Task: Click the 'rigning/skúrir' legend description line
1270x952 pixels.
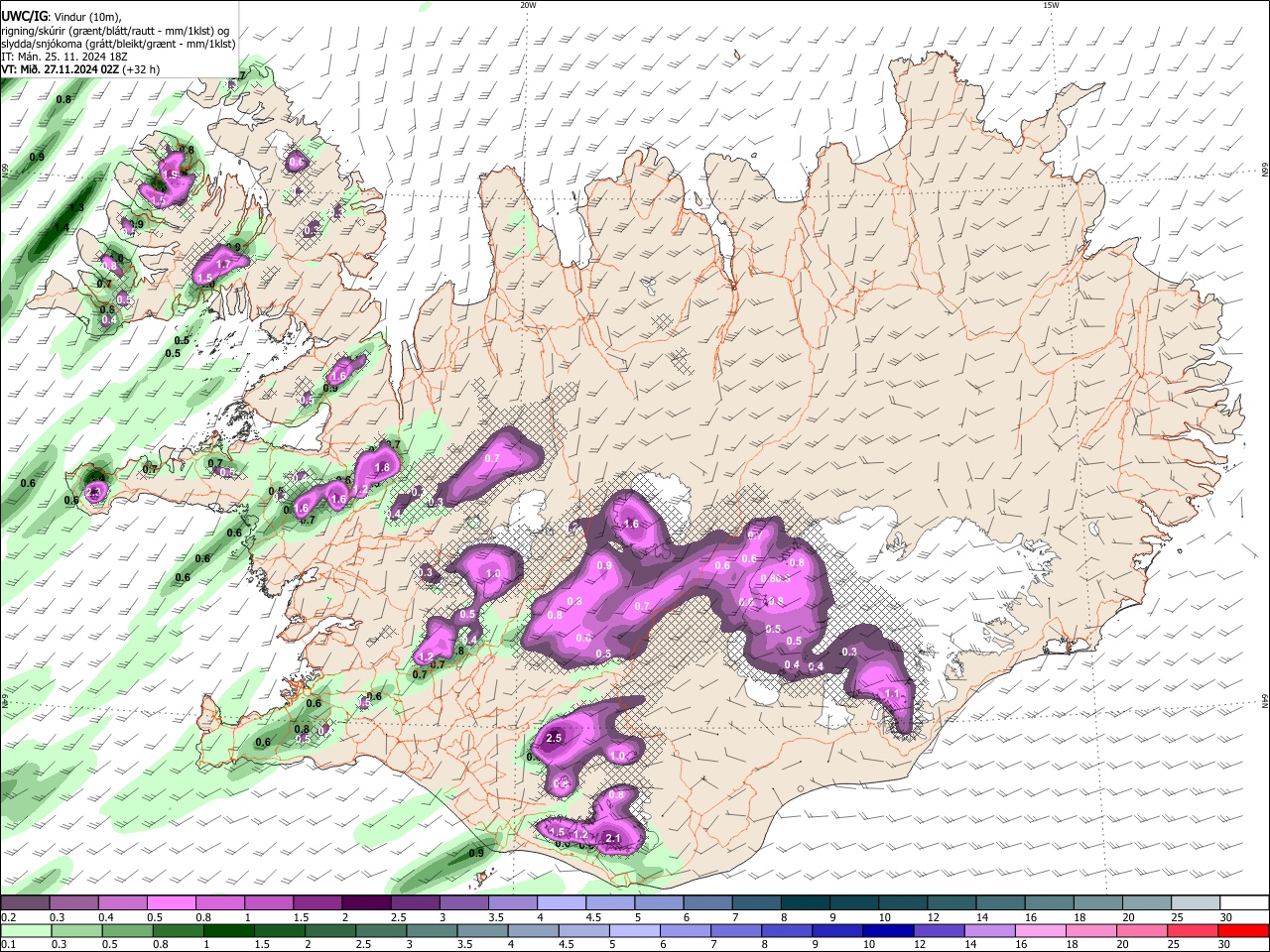Action: click(x=115, y=31)
